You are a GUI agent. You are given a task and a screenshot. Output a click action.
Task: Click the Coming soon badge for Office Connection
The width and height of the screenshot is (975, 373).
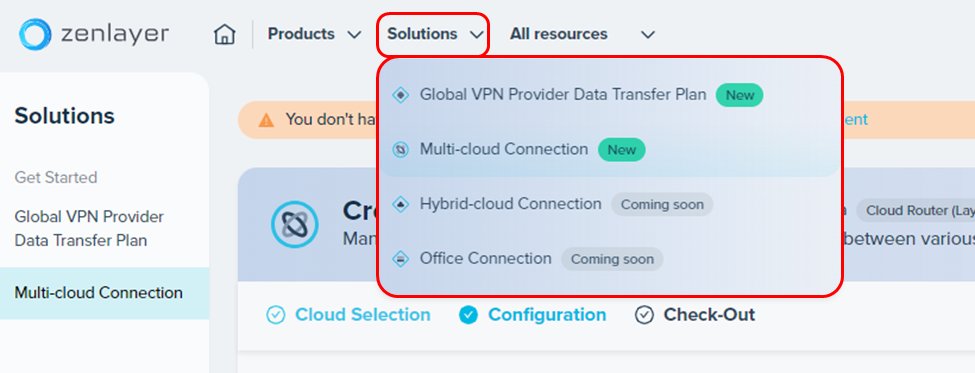click(612, 259)
